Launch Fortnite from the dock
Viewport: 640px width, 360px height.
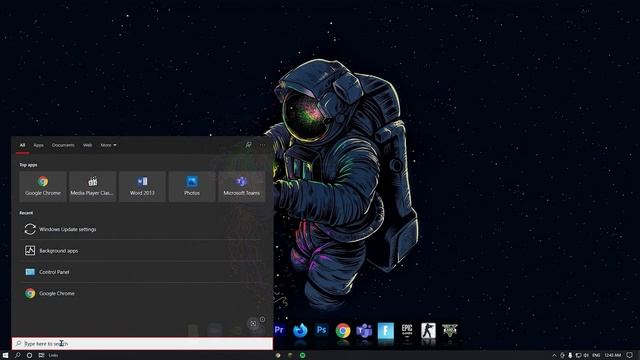click(x=386, y=330)
